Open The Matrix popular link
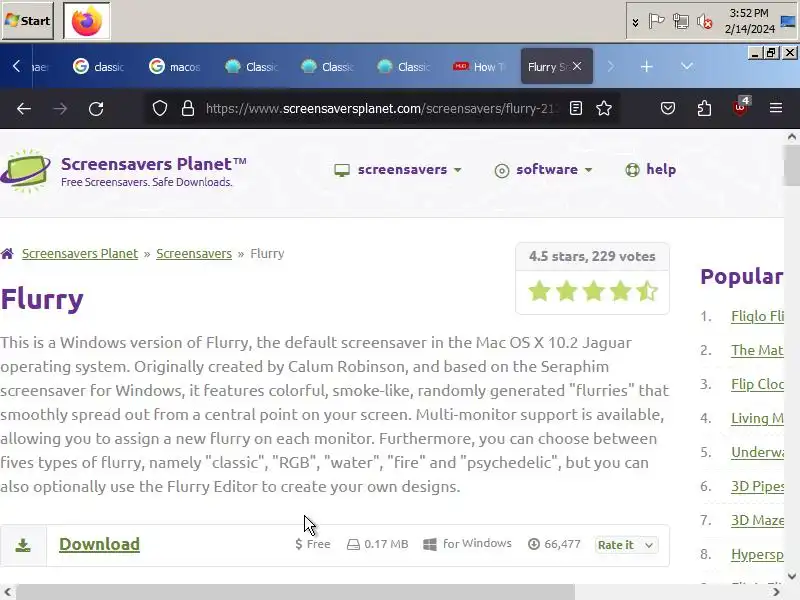Screen dimensions: 800x600 coord(757,350)
